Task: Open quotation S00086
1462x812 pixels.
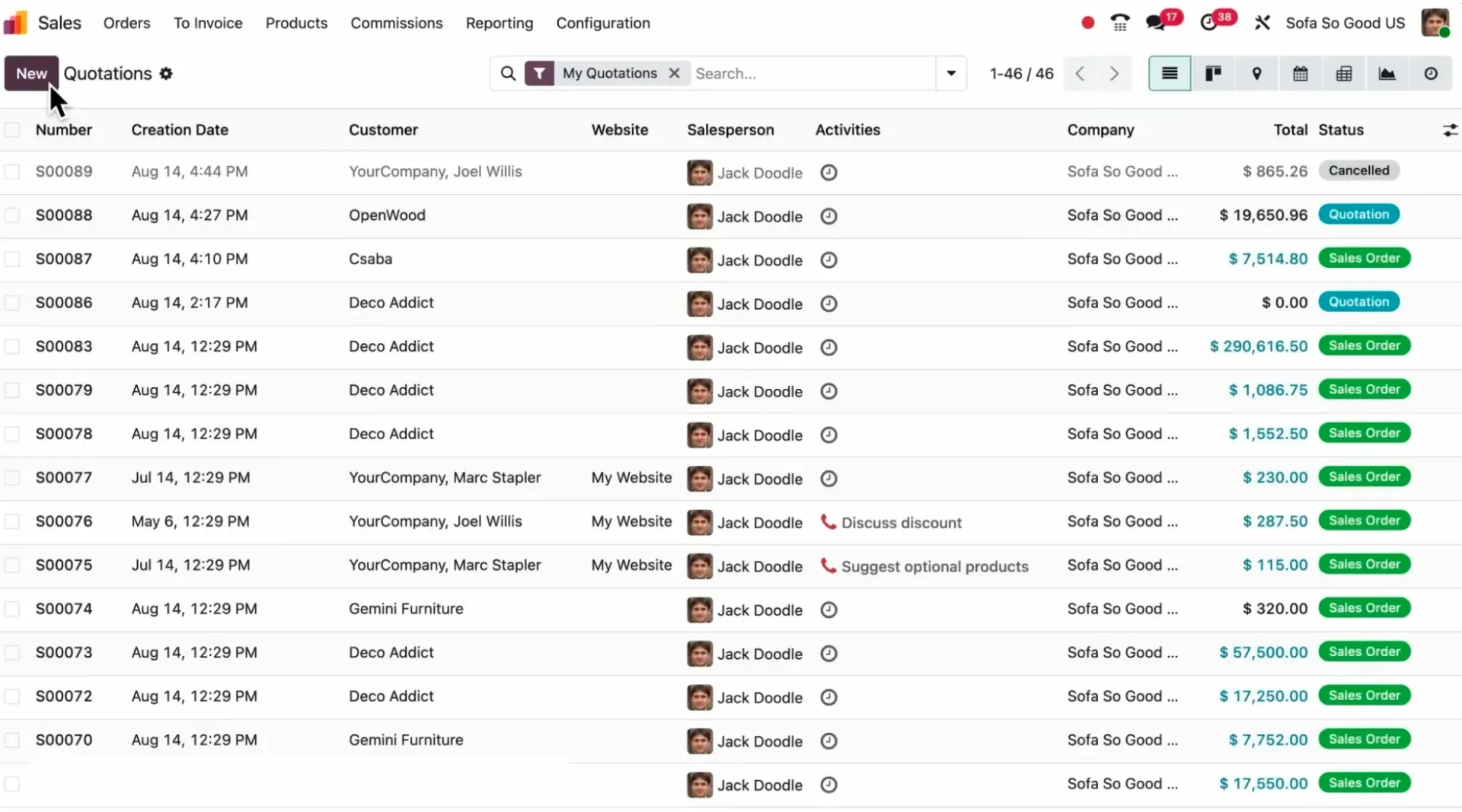Action: 64,303
